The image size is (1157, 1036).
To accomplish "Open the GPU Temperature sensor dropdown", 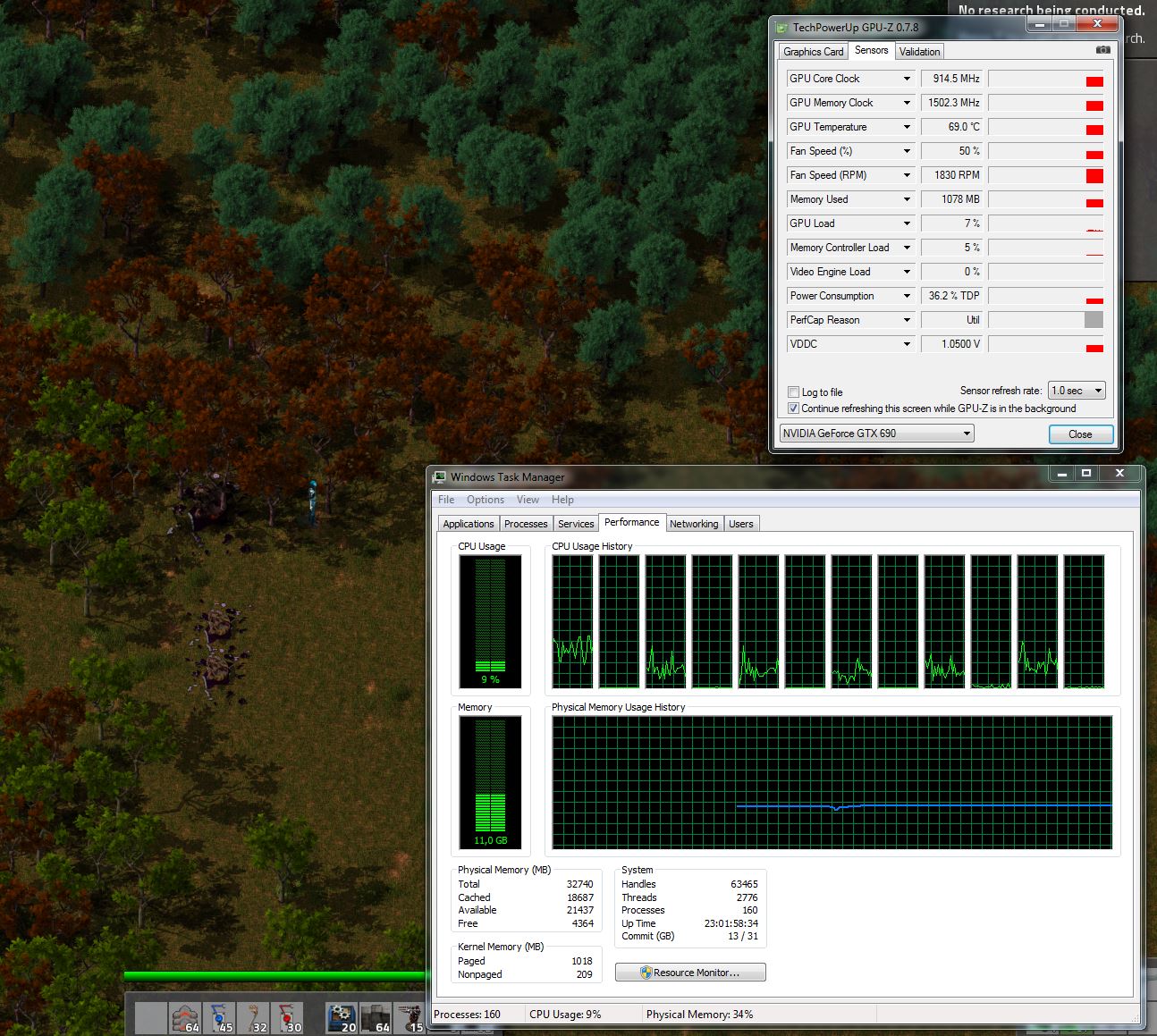I will 906,127.
